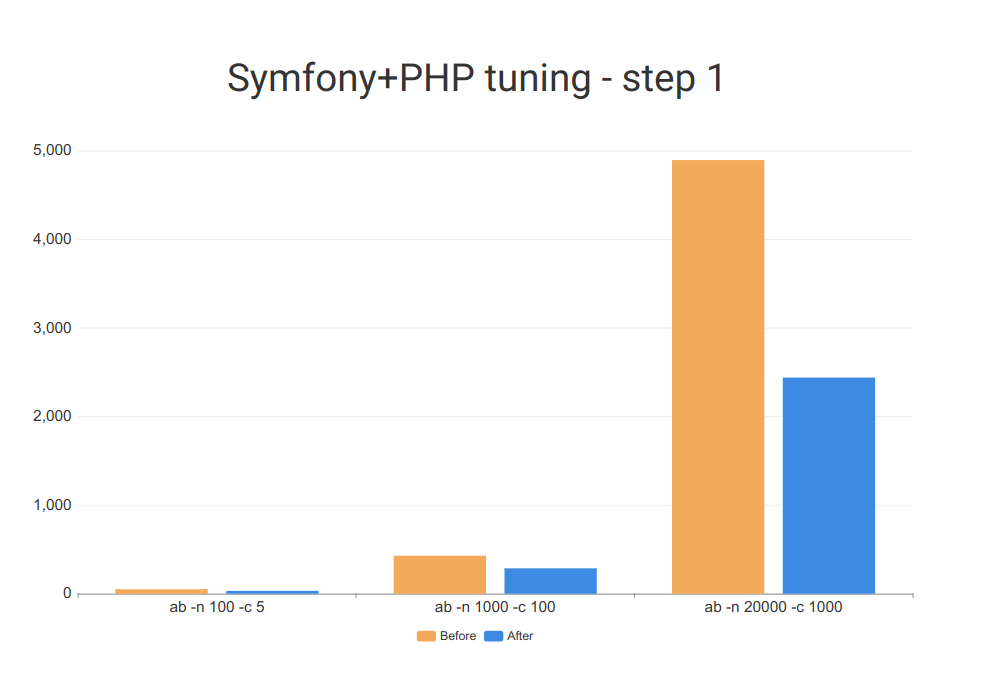
Task: Click the chart title 'Symfony+PHP tuning - step 1'
Action: point(475,78)
